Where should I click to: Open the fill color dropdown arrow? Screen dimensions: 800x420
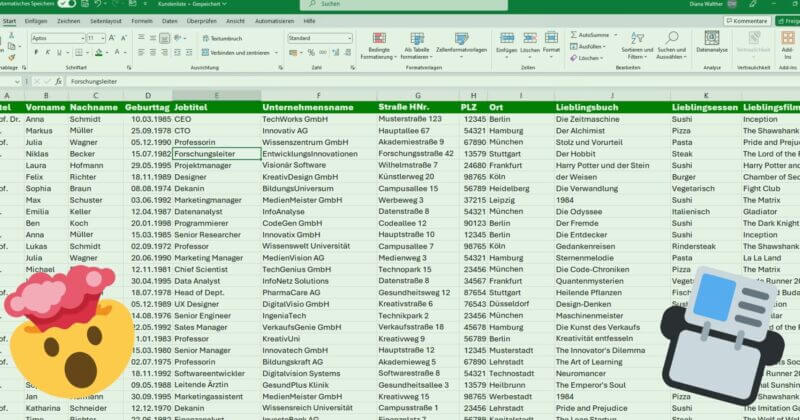[107, 53]
